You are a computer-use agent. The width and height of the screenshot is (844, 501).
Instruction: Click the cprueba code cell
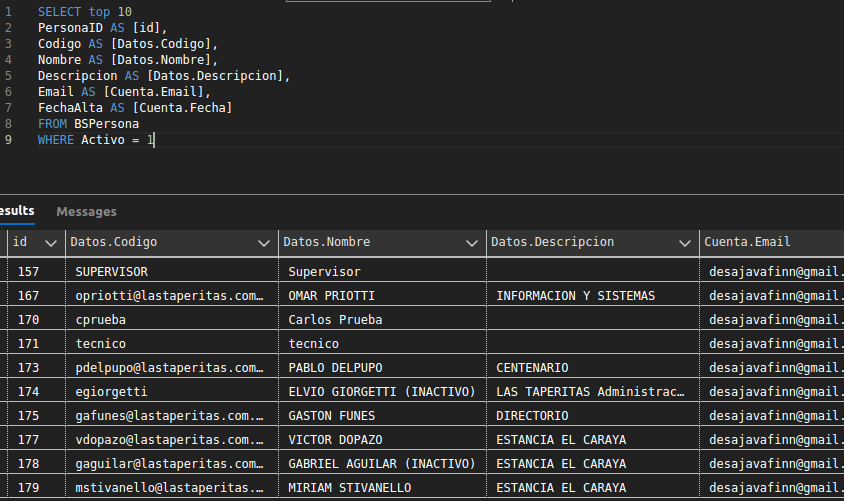[x=100, y=319]
